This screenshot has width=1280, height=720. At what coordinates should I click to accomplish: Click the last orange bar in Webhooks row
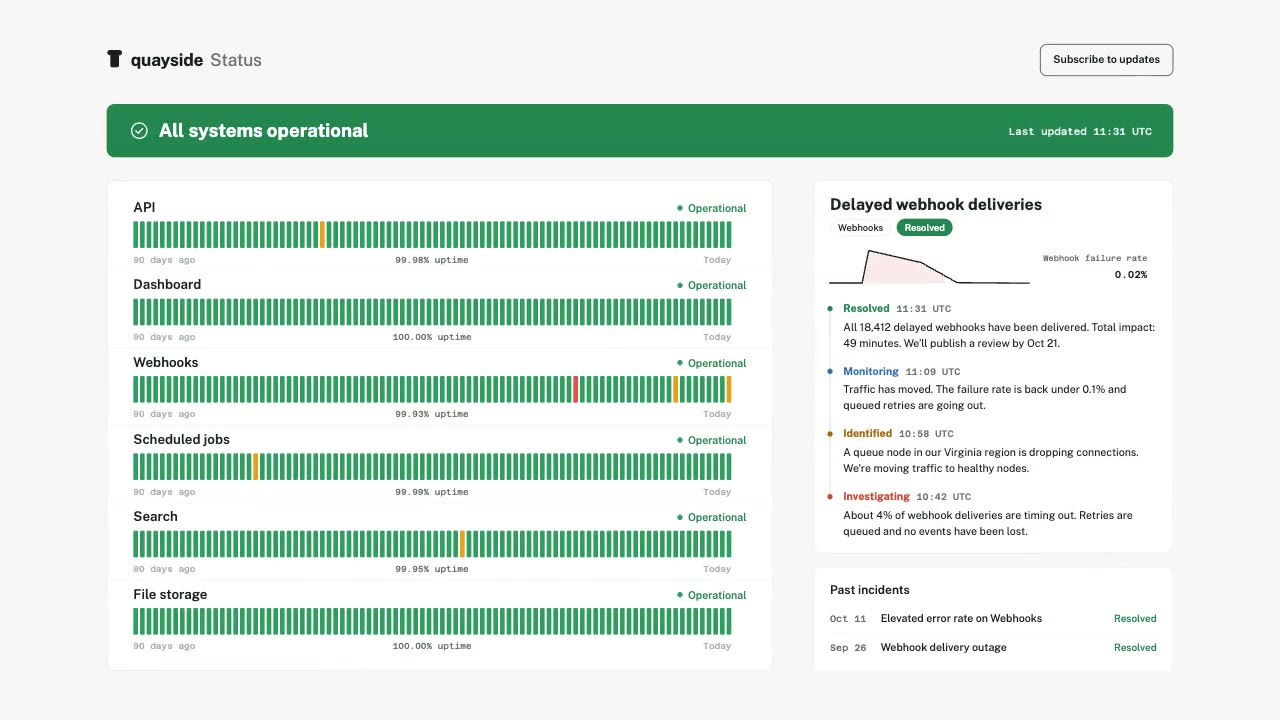point(729,390)
